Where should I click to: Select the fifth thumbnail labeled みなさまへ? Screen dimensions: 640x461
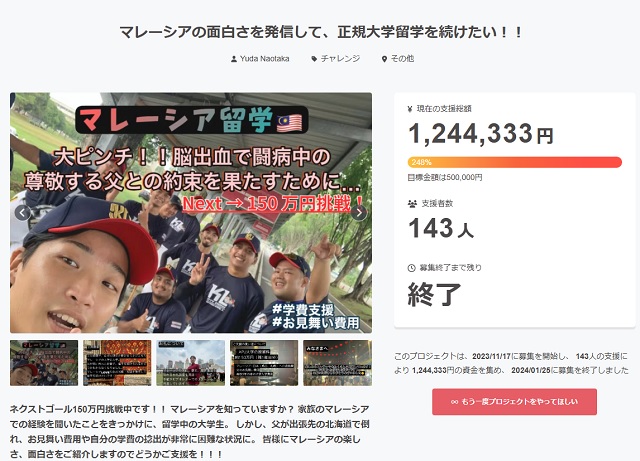338,363
